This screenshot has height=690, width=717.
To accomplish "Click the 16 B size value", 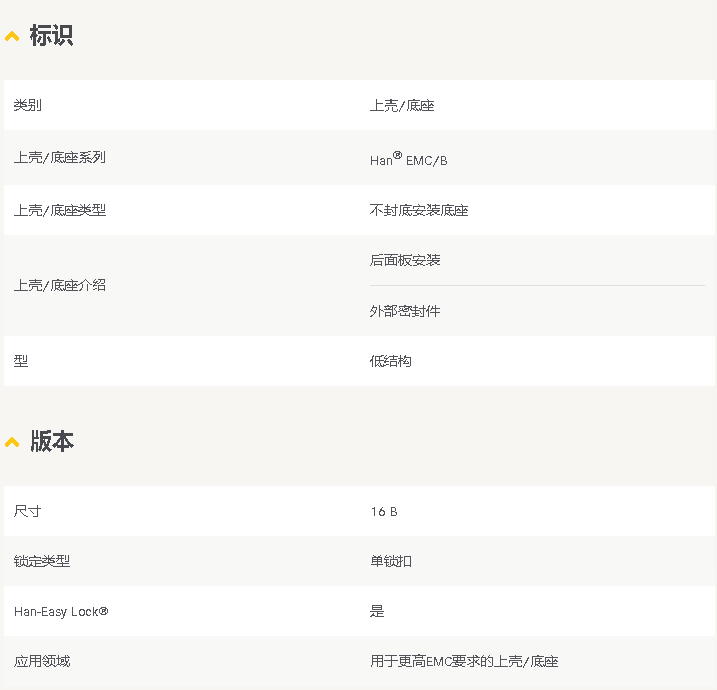I will (384, 512).
